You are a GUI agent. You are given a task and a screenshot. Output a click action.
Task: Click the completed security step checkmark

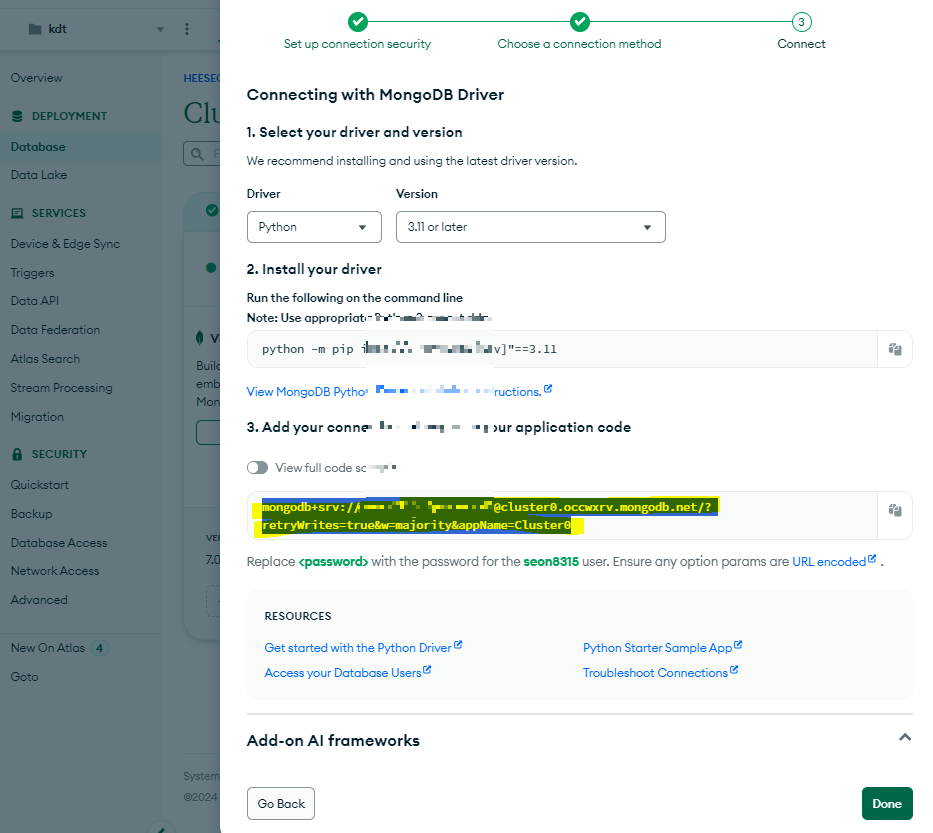[x=358, y=22]
